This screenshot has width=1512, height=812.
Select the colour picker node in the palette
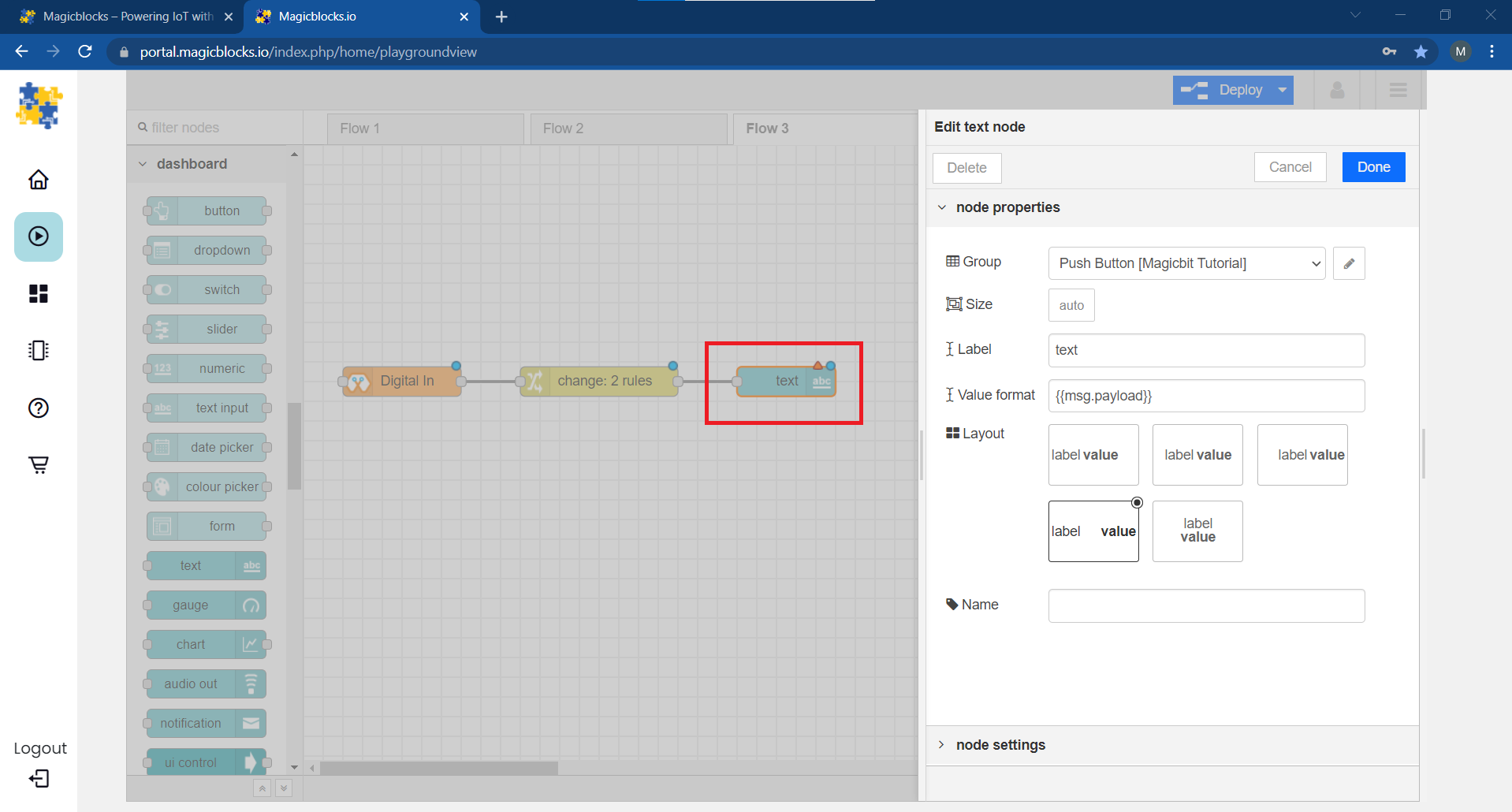[207, 486]
